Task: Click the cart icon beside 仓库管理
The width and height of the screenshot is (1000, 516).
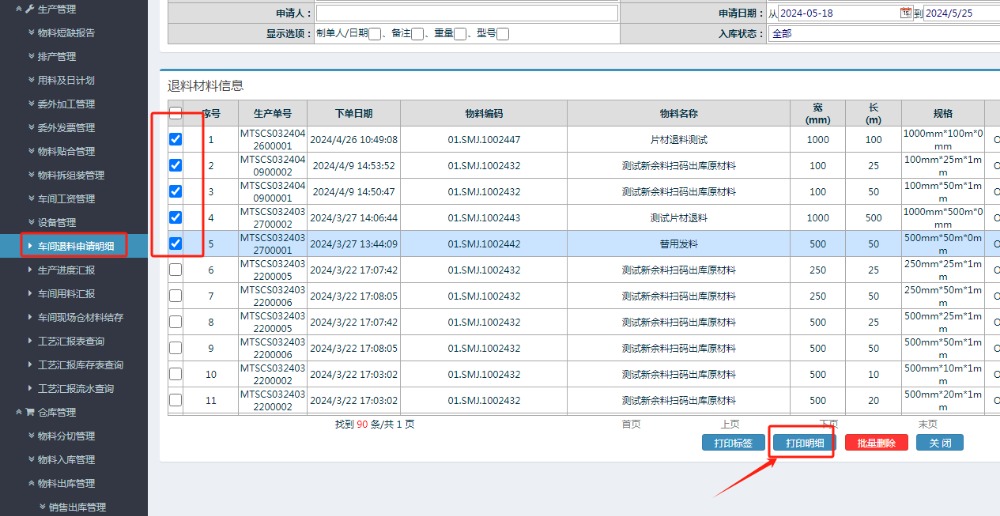Action: pos(29,412)
